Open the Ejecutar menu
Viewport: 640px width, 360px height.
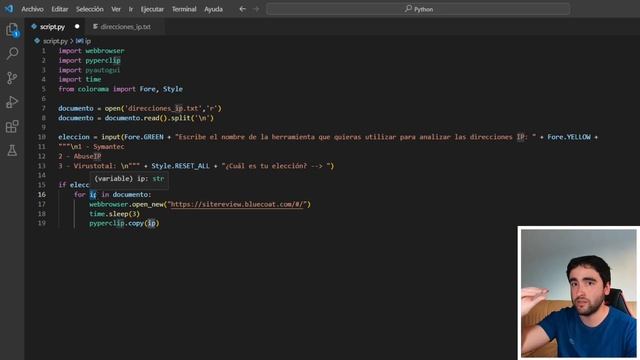pyautogui.click(x=152, y=9)
